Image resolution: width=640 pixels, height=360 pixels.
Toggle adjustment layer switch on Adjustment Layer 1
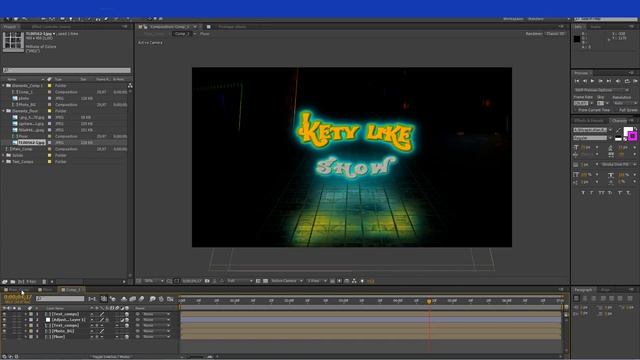(x=122, y=320)
